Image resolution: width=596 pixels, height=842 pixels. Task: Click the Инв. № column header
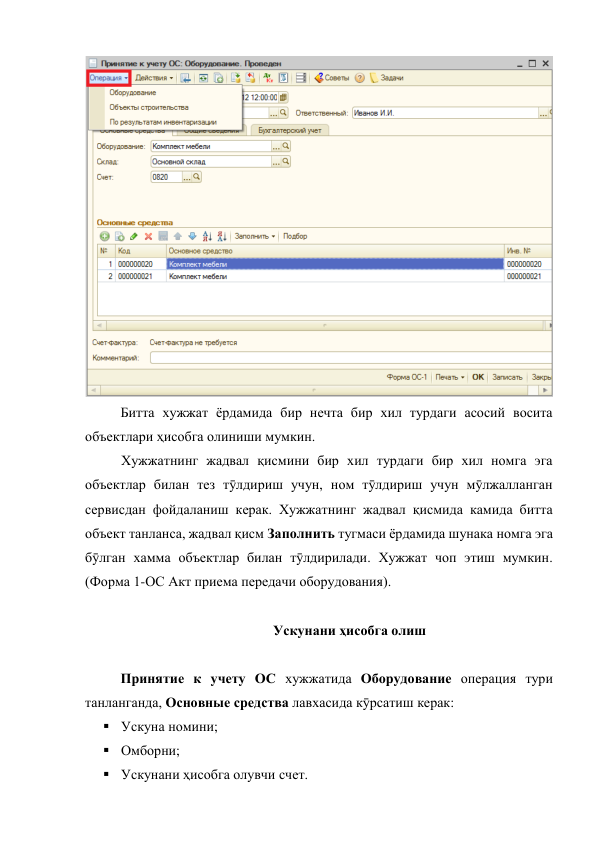pyautogui.click(x=528, y=251)
